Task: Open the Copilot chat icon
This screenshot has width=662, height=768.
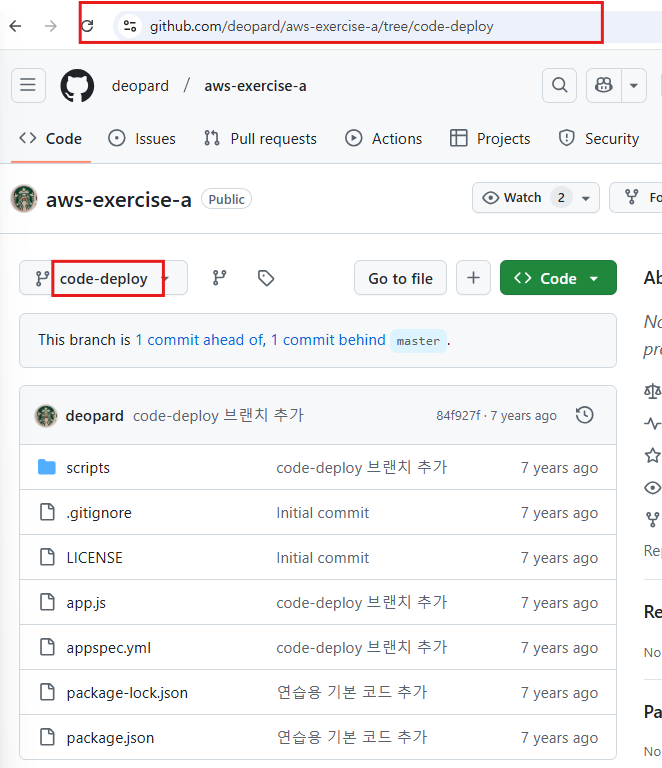Action: (x=604, y=86)
